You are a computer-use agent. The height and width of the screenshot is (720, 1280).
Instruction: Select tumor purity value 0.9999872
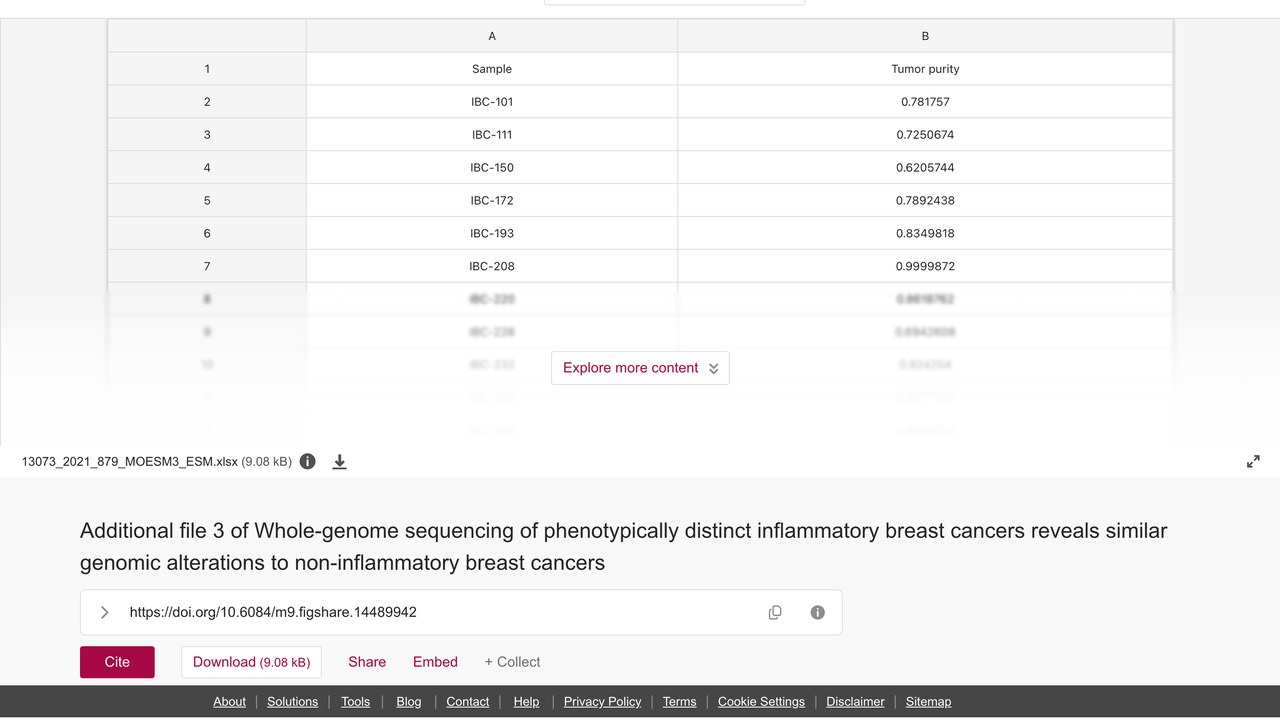(925, 267)
